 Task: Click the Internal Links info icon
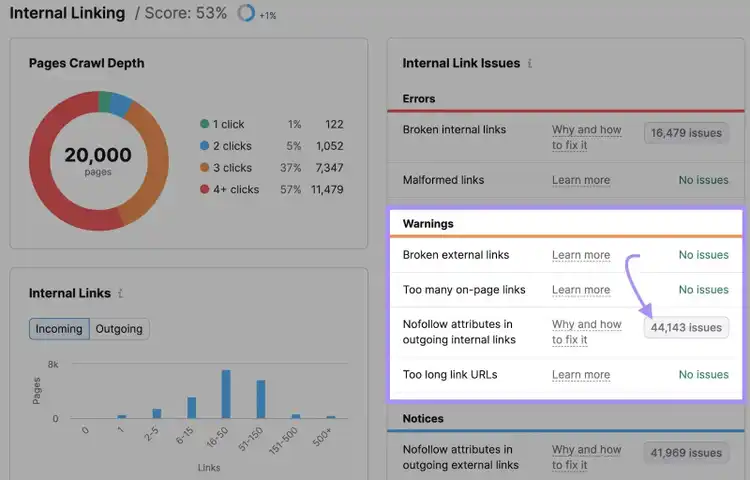121,293
